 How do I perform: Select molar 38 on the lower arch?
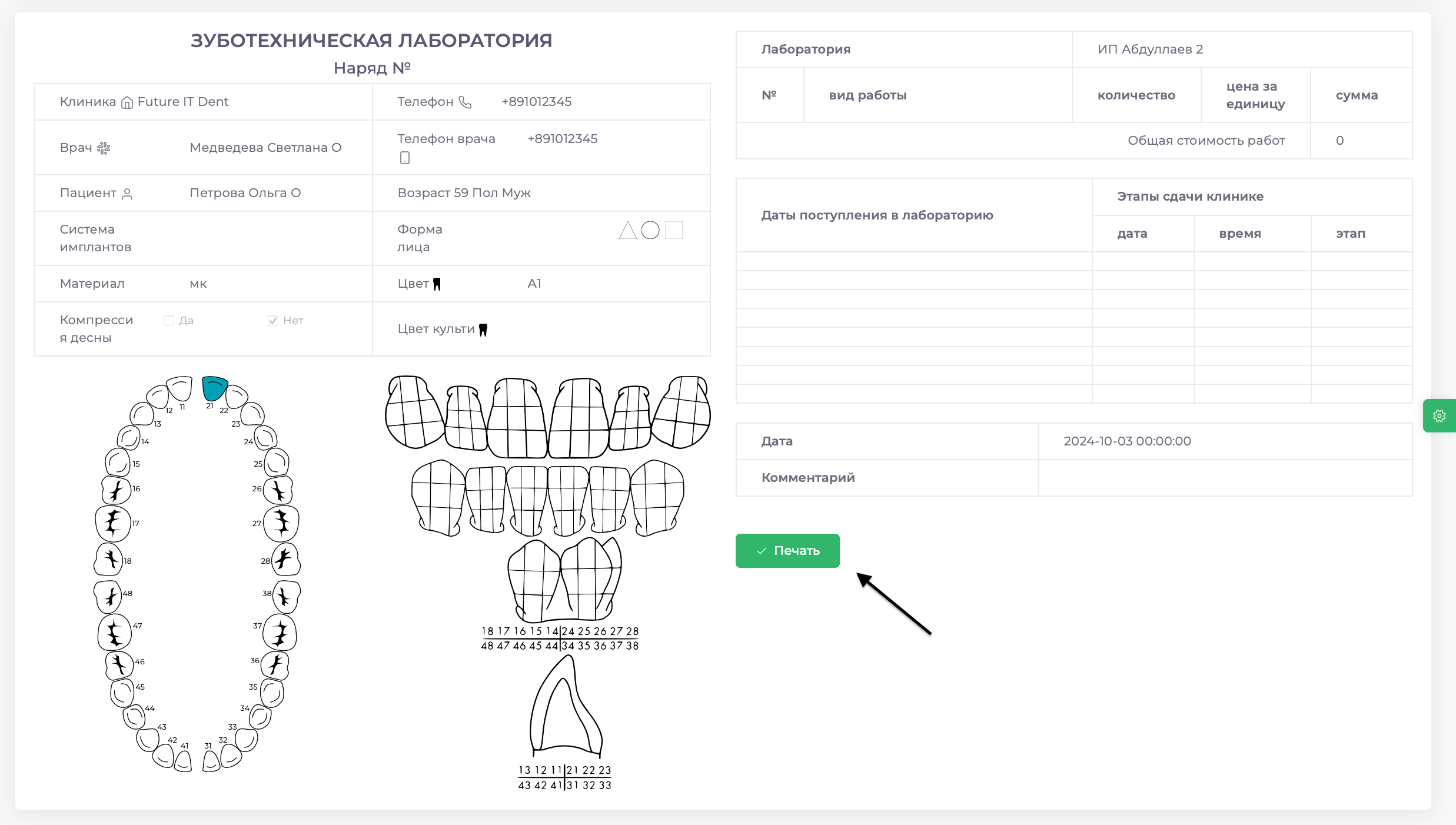287,597
